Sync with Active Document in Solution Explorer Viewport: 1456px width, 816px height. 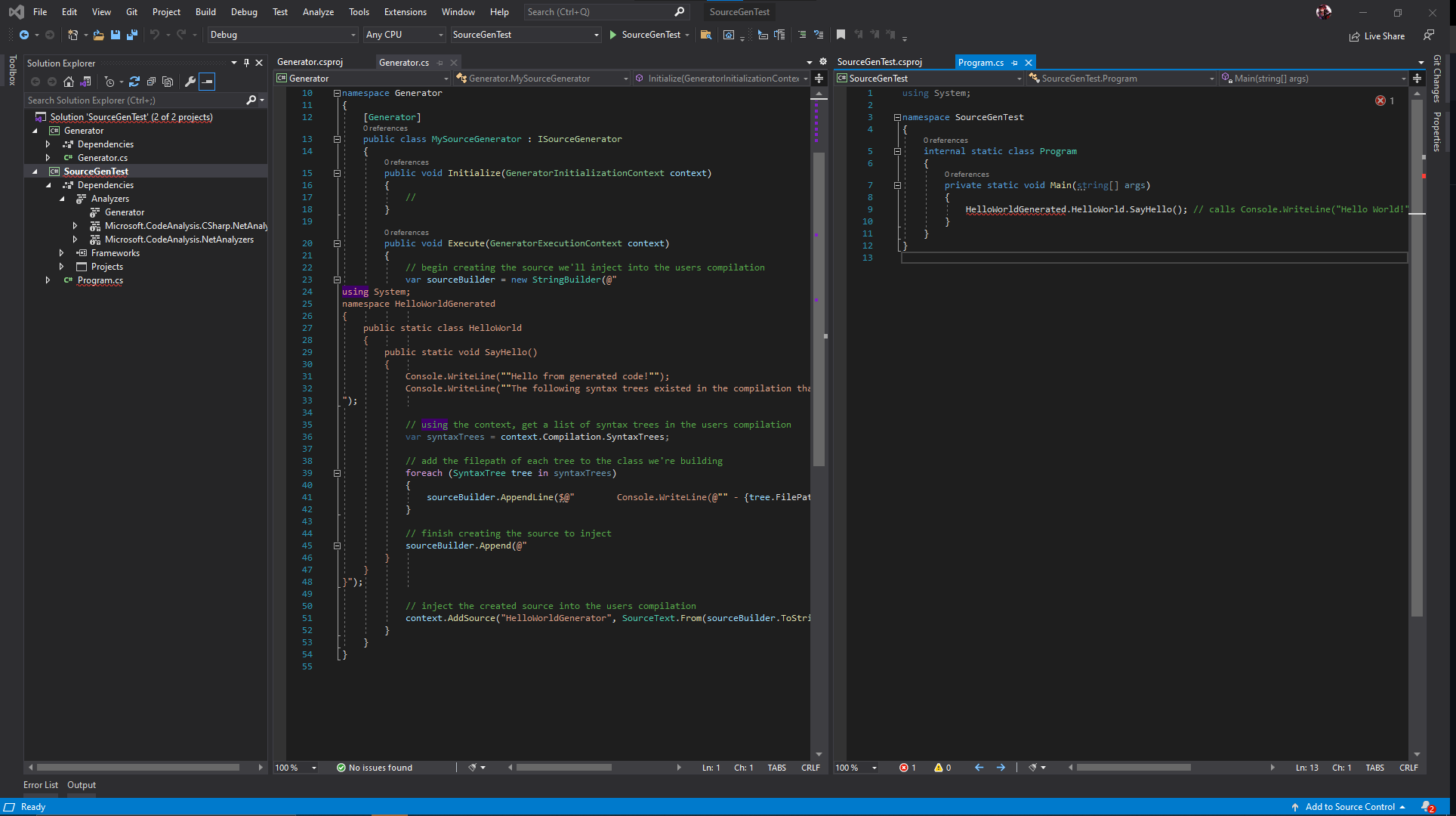[134, 82]
